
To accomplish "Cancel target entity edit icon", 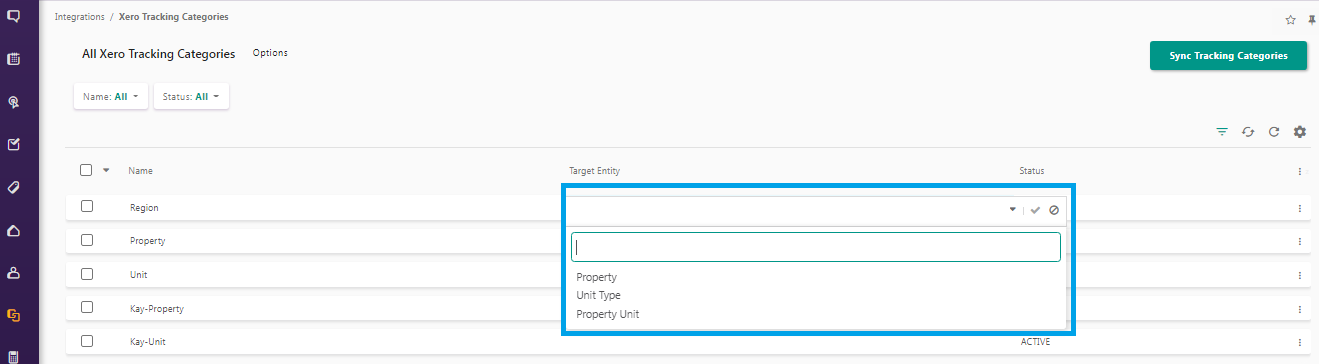I will coord(1054,210).
